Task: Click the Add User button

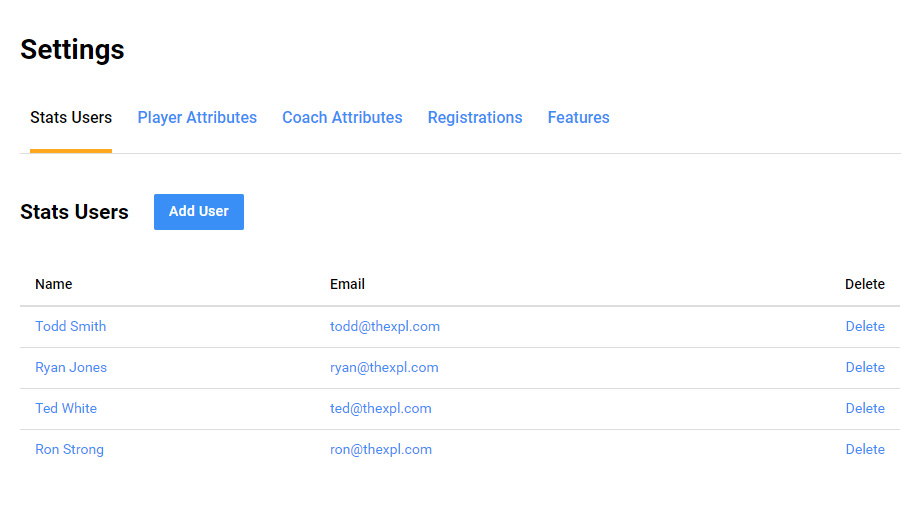Action: pos(199,212)
